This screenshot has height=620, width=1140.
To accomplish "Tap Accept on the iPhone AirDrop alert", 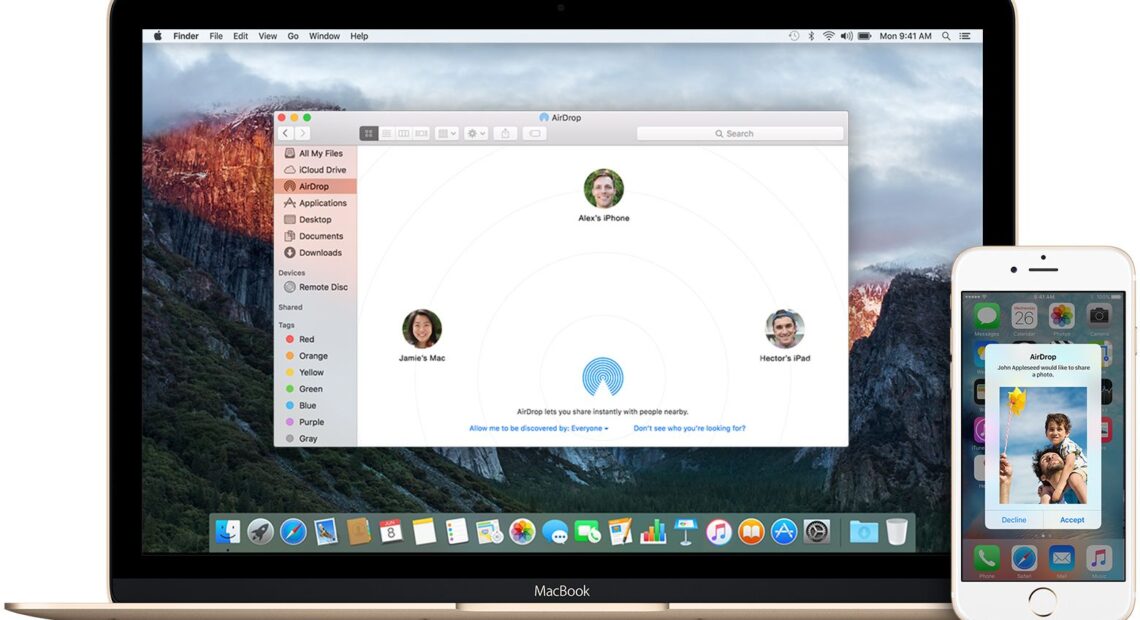I will (x=1072, y=520).
